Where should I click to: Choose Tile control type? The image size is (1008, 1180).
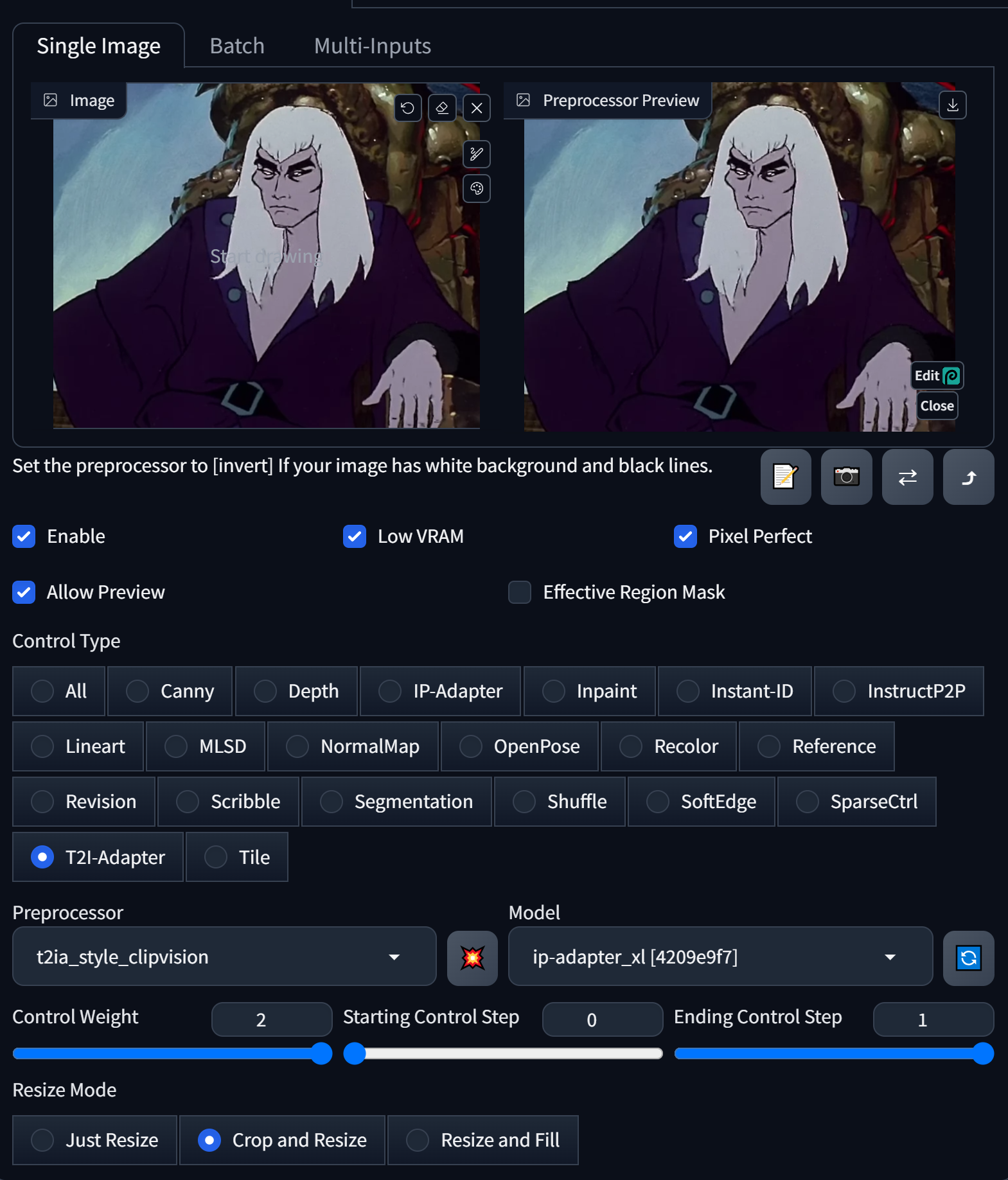pos(237,858)
